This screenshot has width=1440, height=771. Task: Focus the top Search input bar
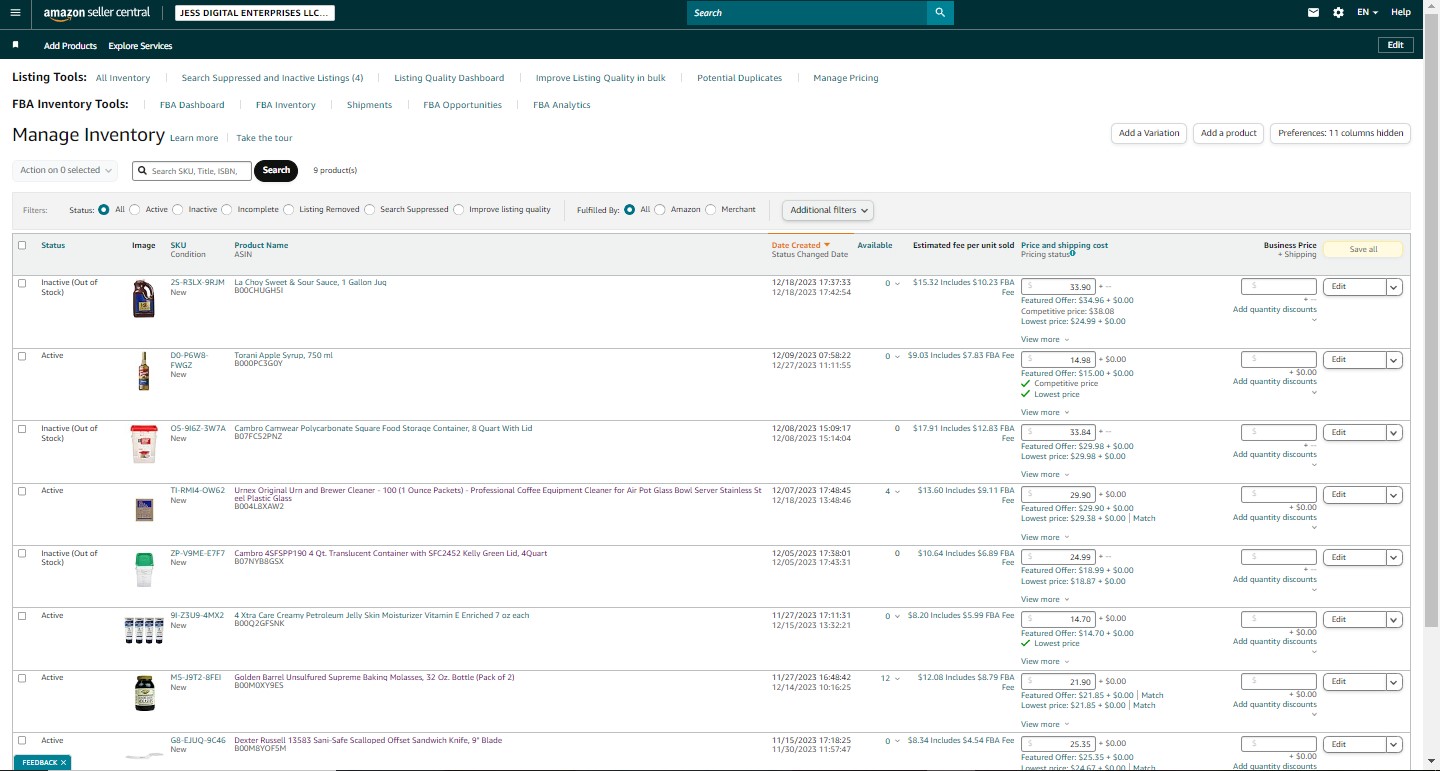pos(807,13)
